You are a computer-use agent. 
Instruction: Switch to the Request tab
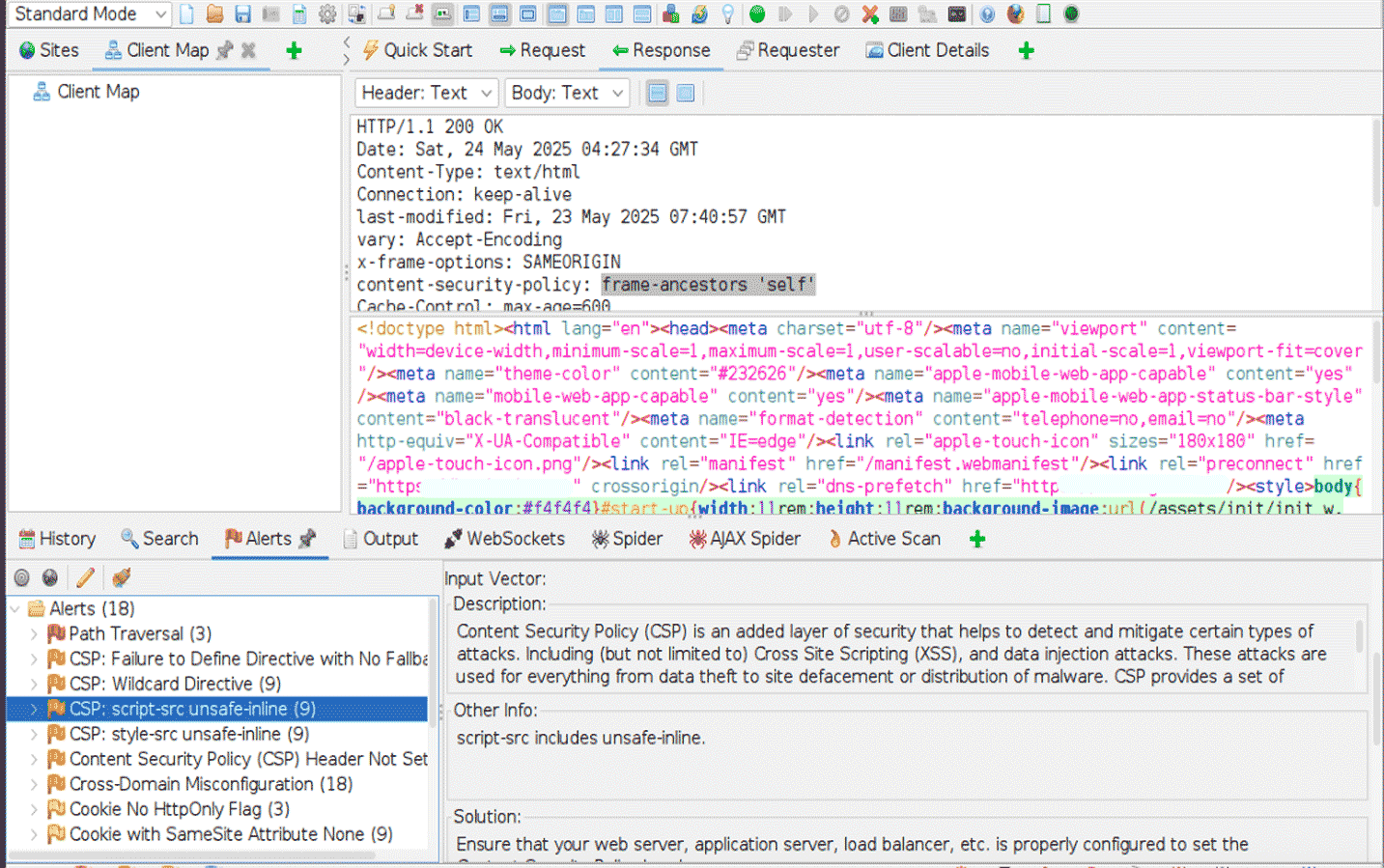point(542,50)
